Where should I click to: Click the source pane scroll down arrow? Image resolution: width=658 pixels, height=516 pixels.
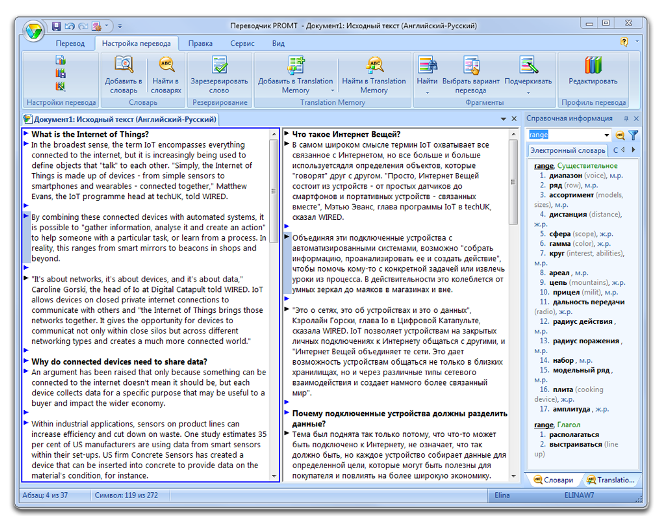[274, 477]
